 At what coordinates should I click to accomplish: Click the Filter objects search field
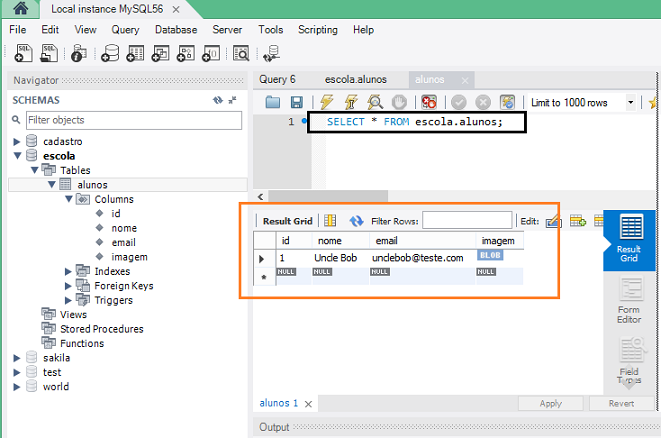coord(134,120)
